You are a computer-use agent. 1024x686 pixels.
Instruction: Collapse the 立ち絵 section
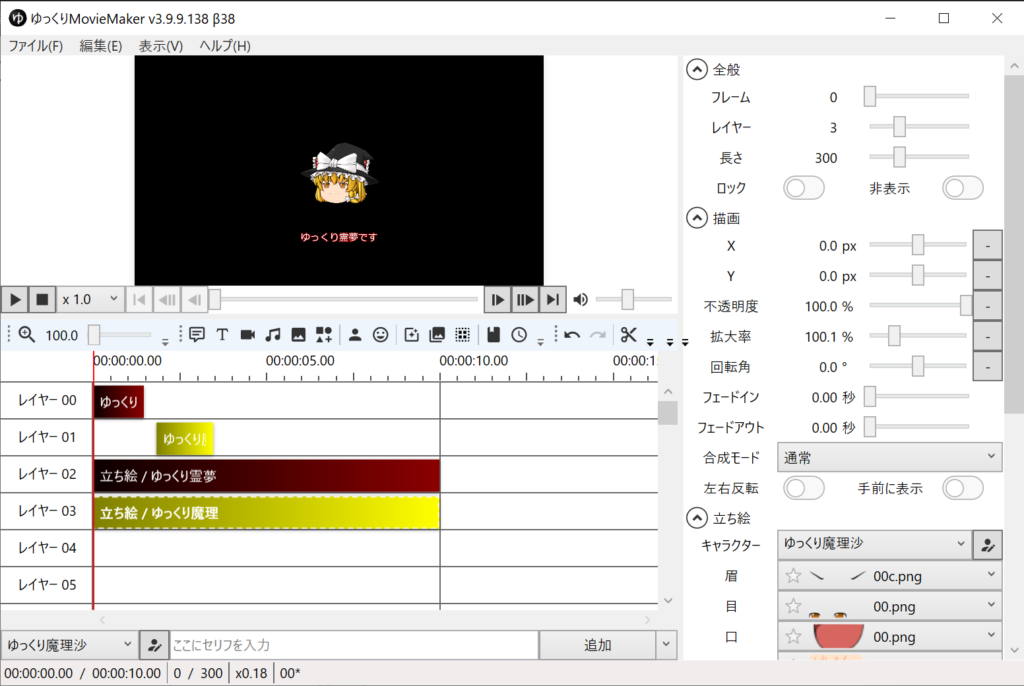pos(697,518)
